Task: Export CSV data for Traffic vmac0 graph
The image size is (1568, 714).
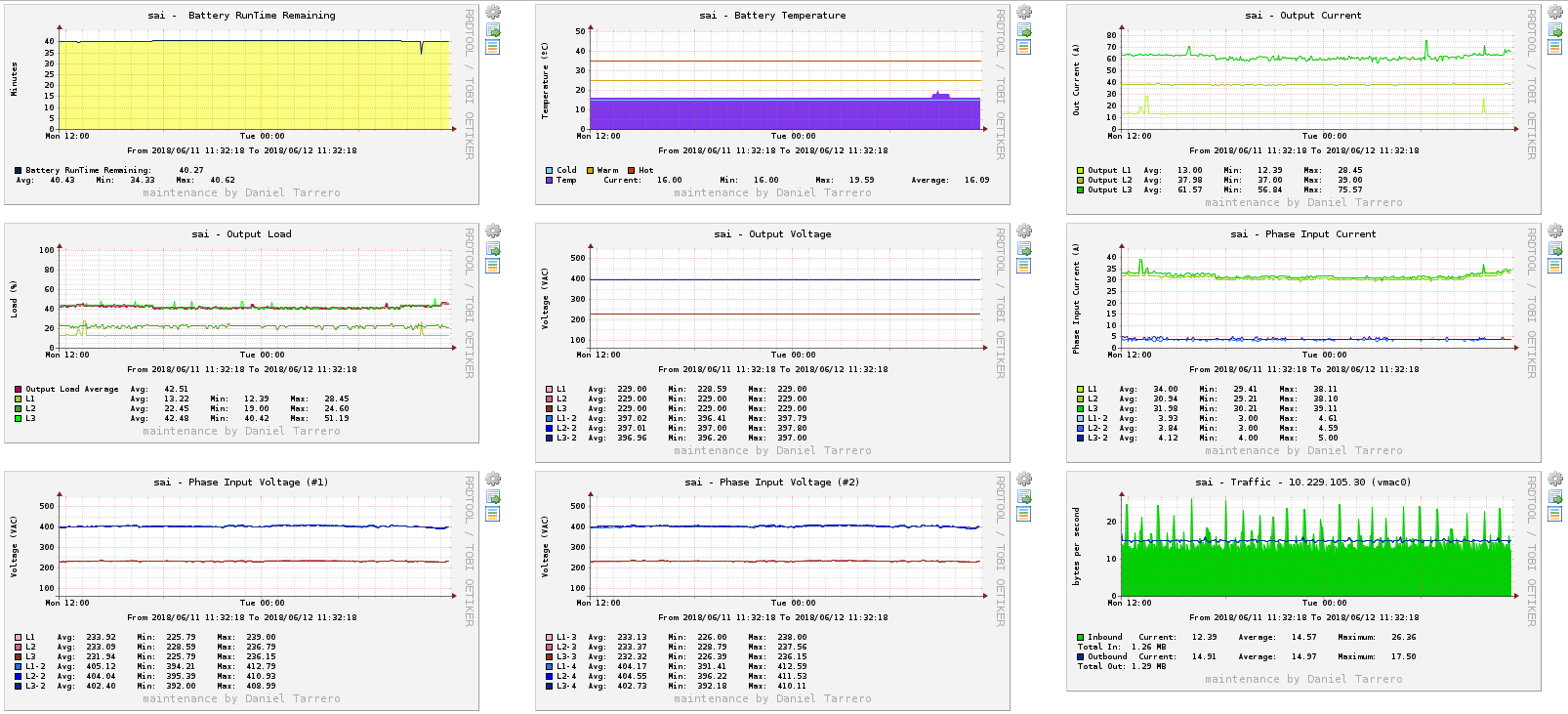Action: pos(1555,497)
